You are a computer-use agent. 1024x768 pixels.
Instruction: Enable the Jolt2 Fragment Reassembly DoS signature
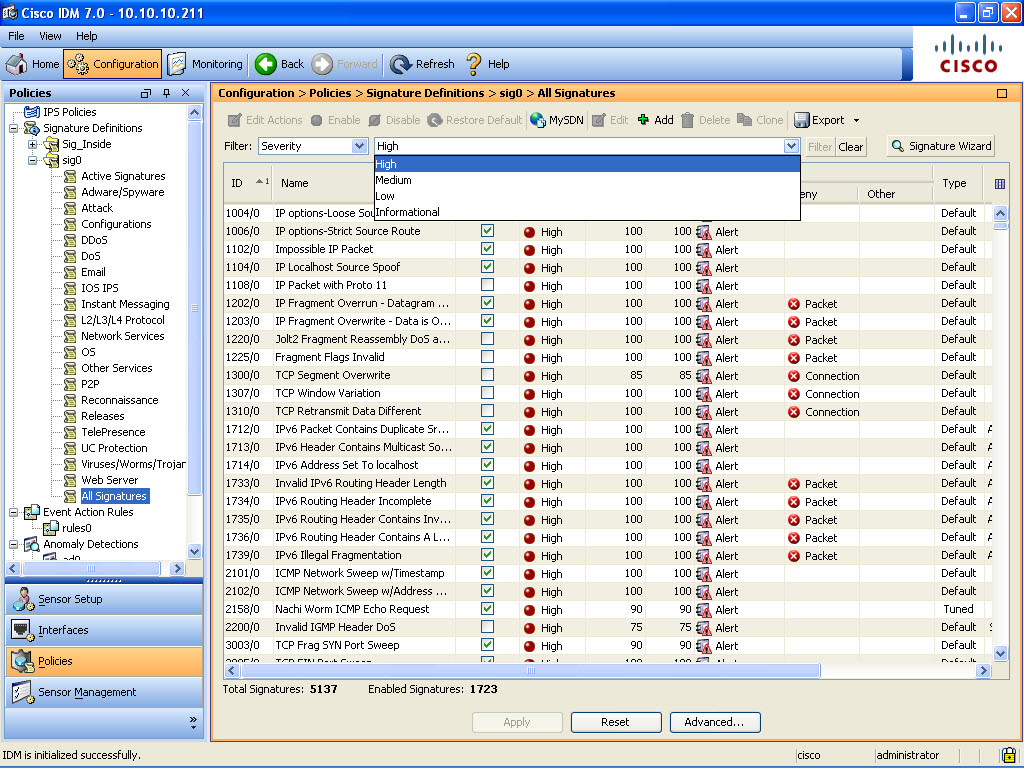487,339
